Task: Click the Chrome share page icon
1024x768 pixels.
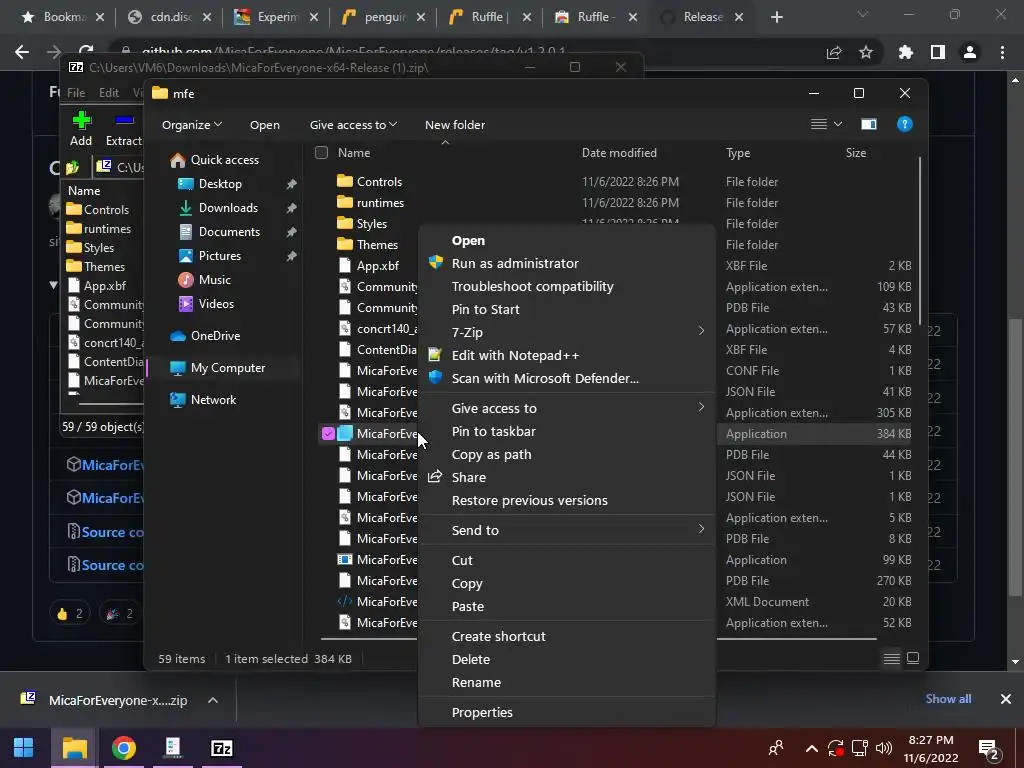Action: [x=834, y=52]
